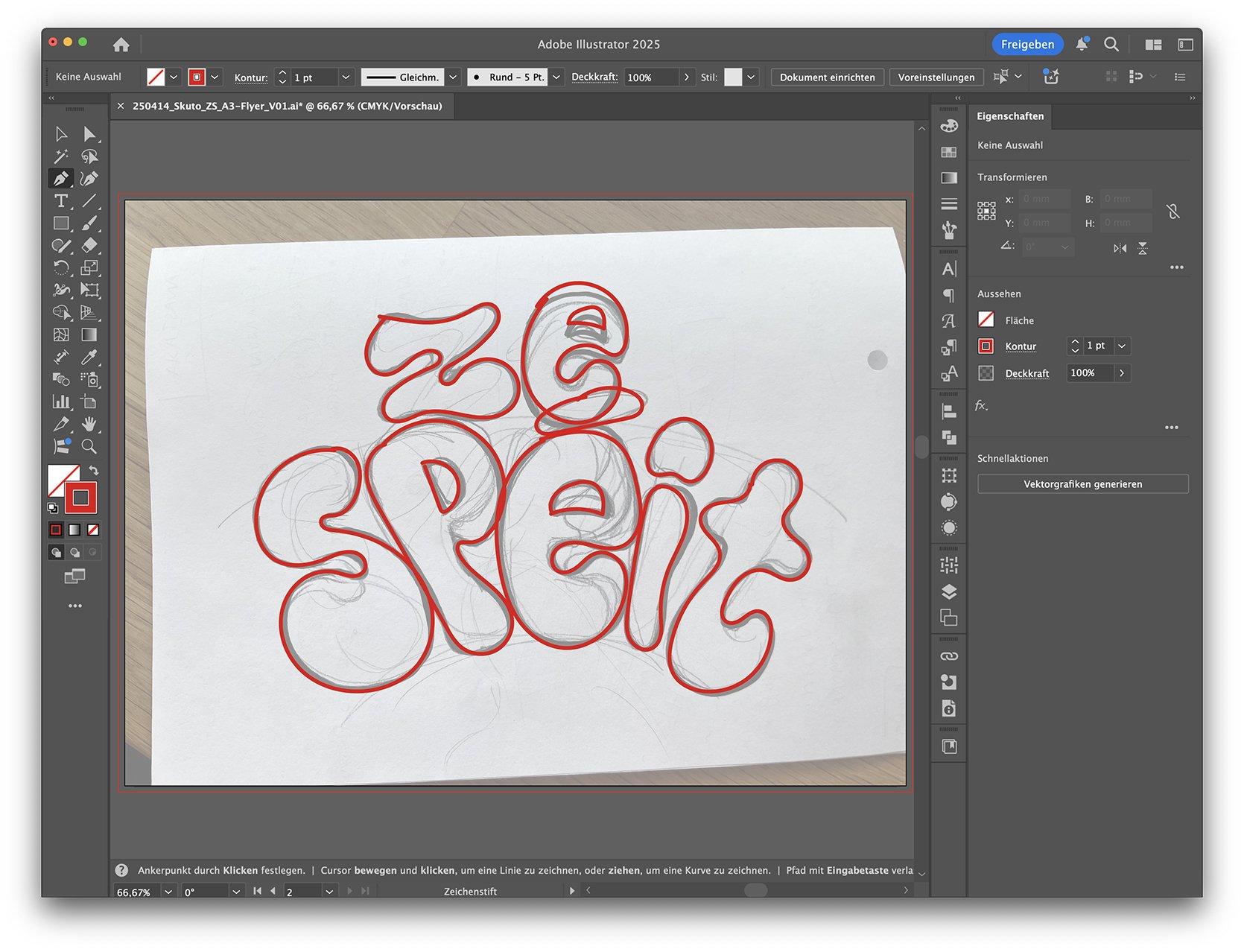Open the Color panel palette icon
Image resolution: width=1244 pixels, height=952 pixels.
pyautogui.click(x=949, y=126)
